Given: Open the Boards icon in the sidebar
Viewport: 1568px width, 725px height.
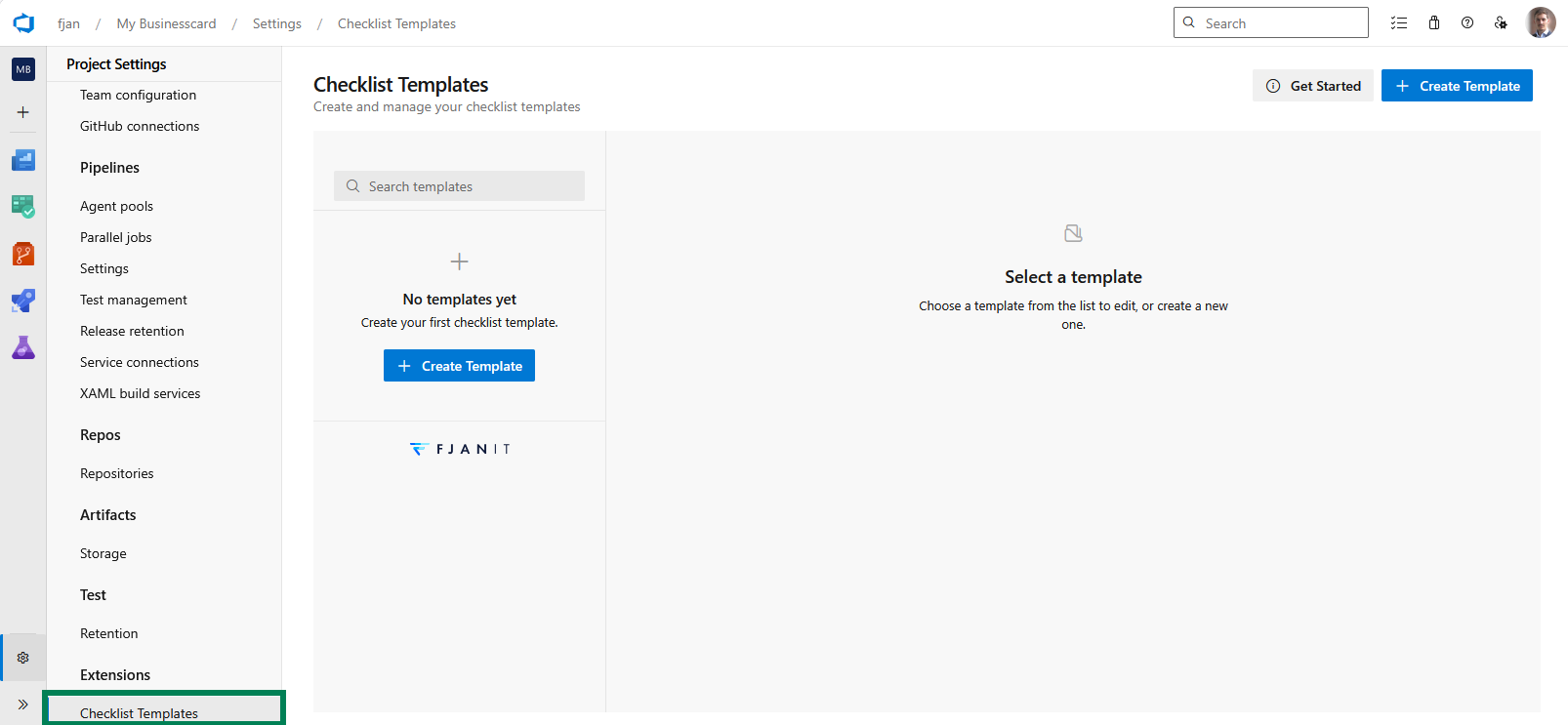Looking at the screenshot, I should [x=23, y=160].
